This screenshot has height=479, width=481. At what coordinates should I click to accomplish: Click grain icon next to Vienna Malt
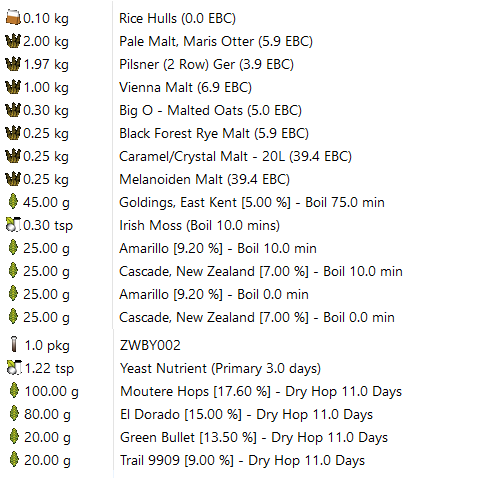13,87
